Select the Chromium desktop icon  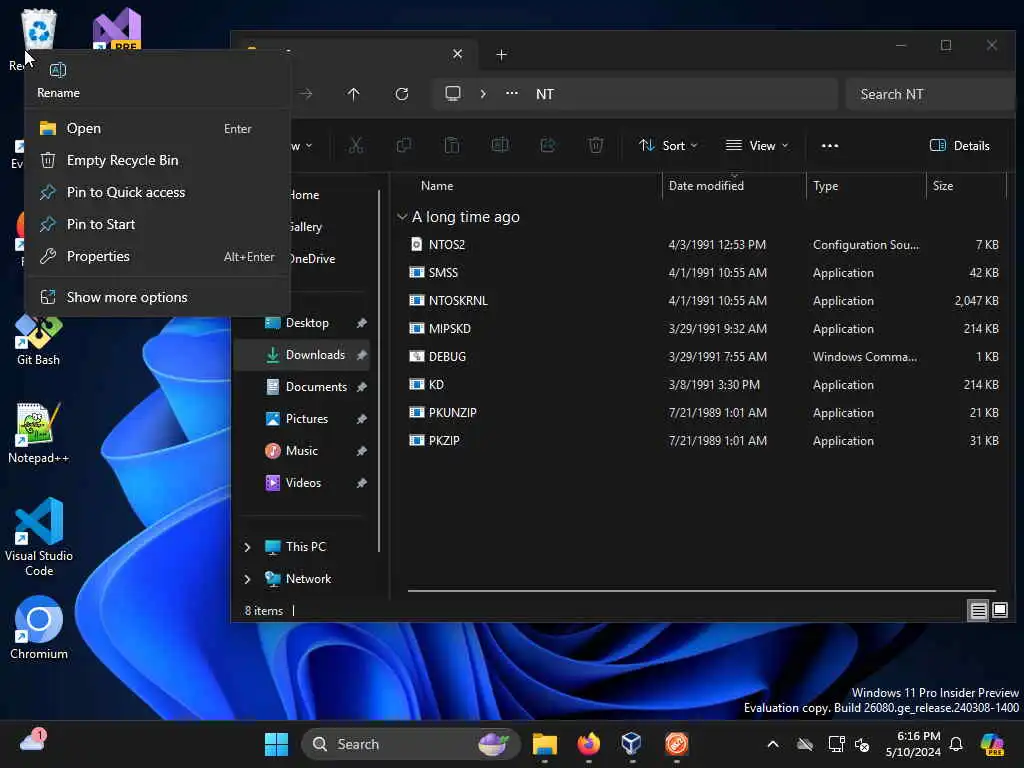point(39,628)
